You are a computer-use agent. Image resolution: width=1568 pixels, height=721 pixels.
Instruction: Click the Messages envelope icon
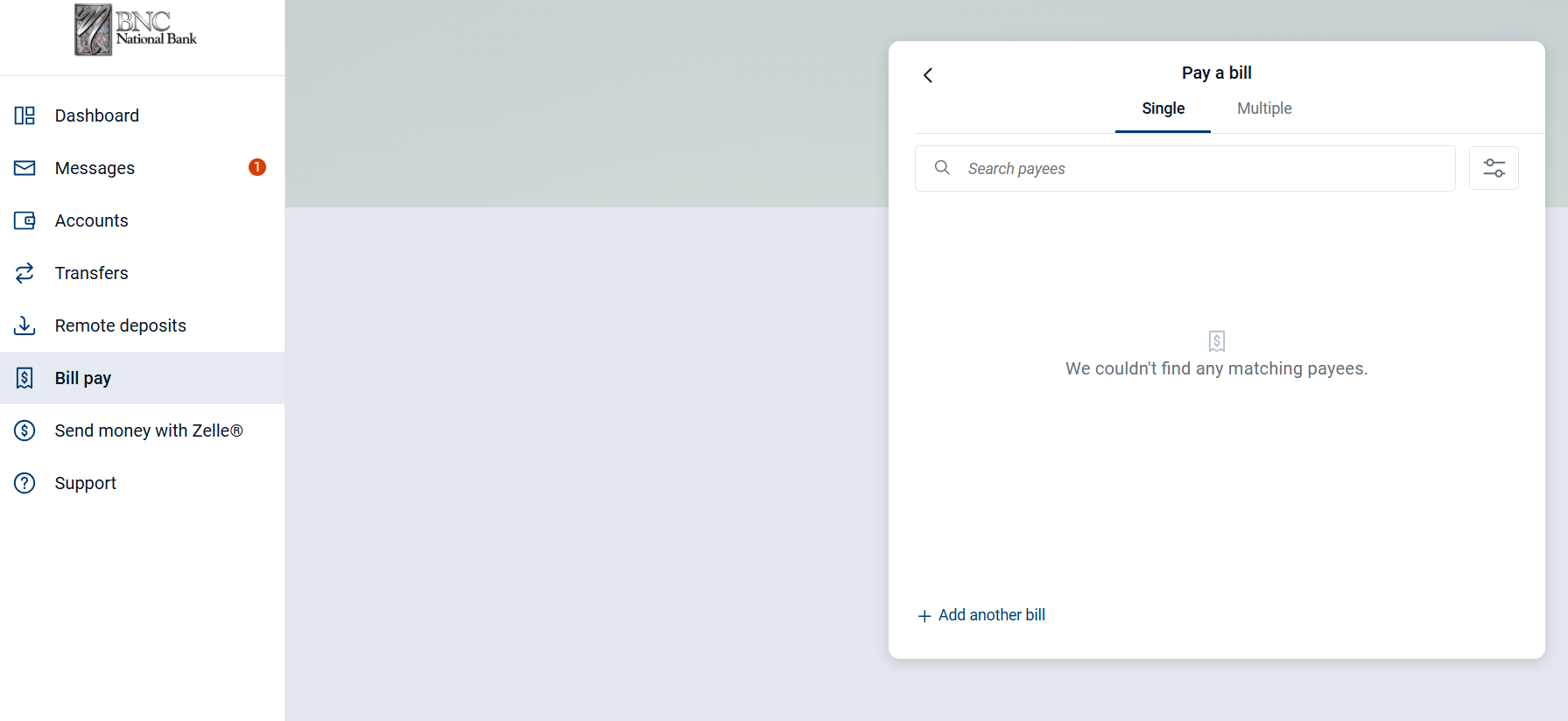pos(25,168)
